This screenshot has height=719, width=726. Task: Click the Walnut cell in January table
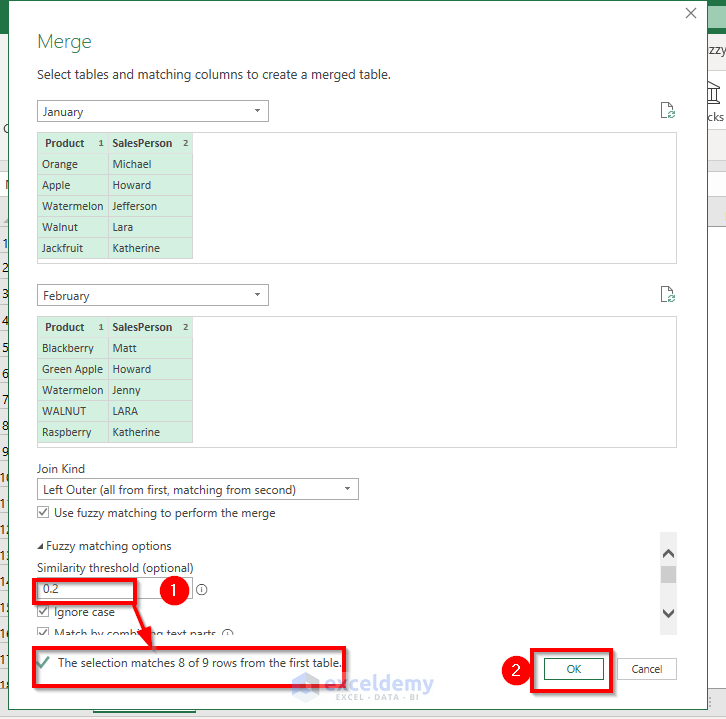click(x=73, y=227)
